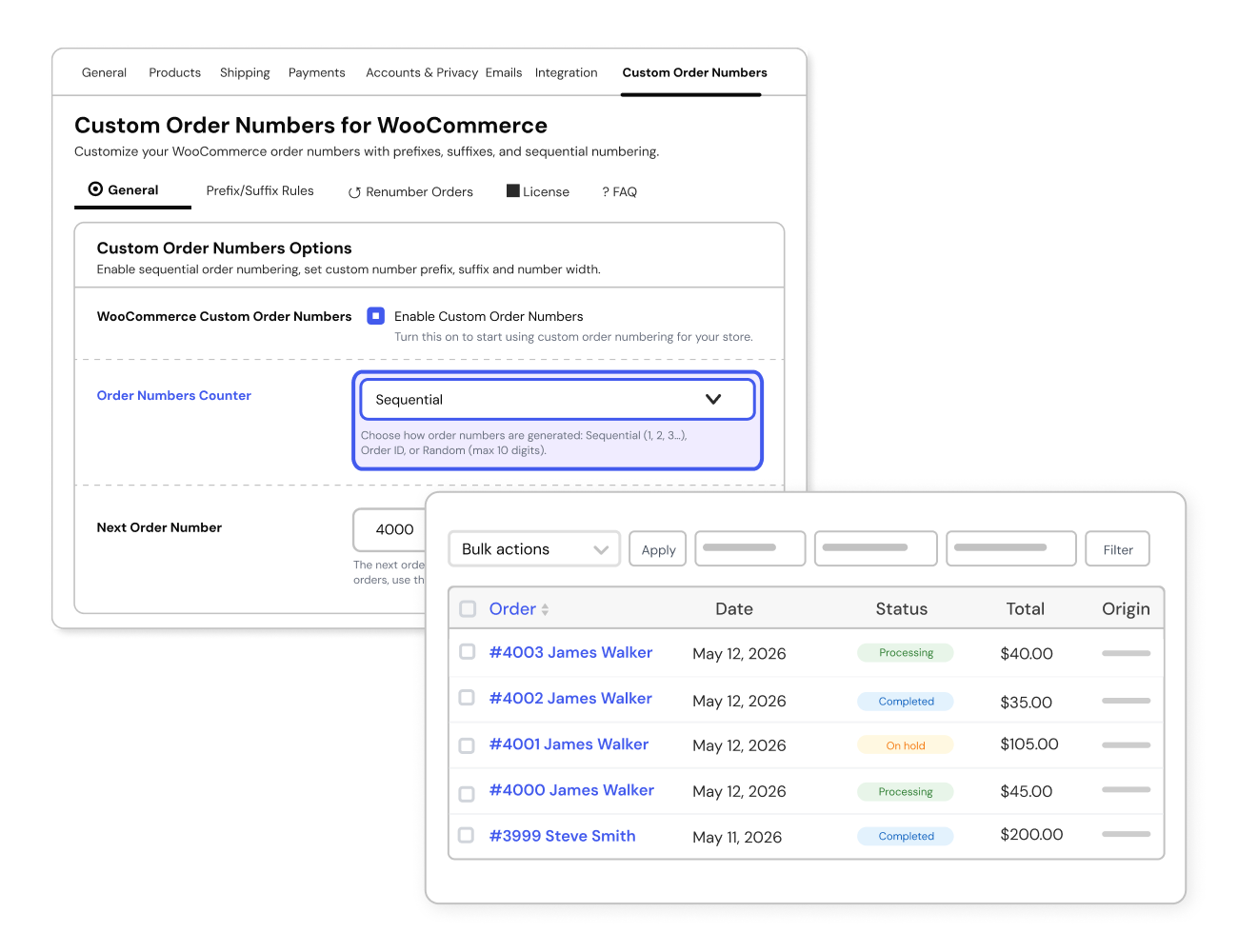Open the Bulk actions dropdown
The image size is (1238, 952).
pos(534,549)
